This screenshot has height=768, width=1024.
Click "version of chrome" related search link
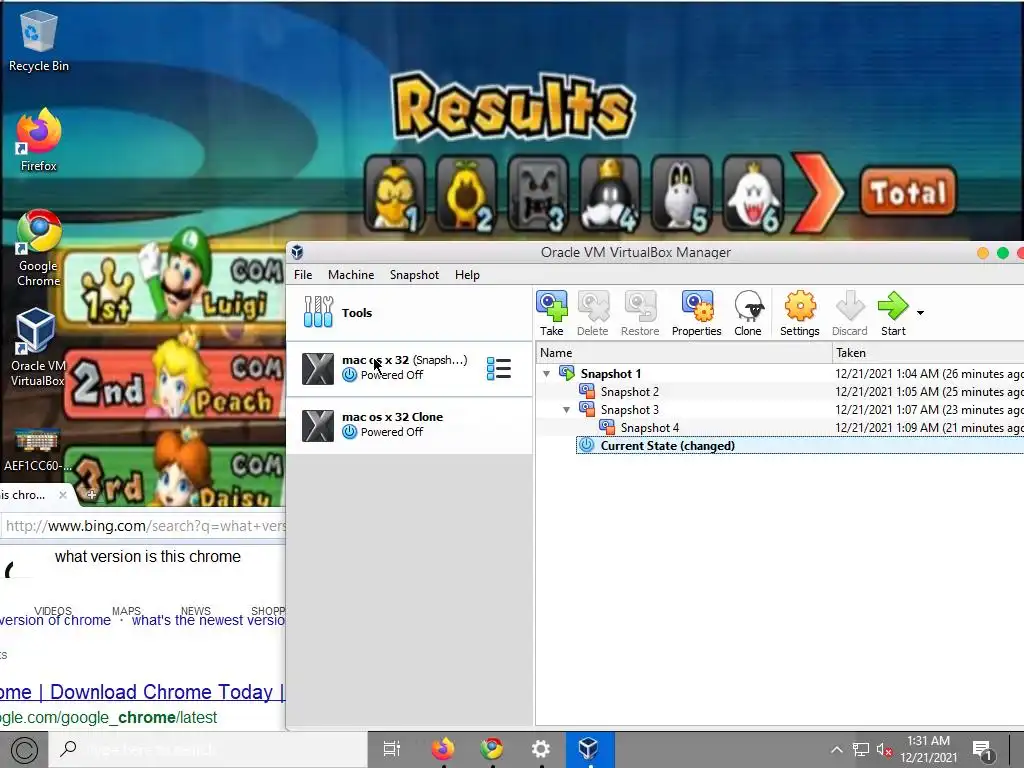(56, 620)
